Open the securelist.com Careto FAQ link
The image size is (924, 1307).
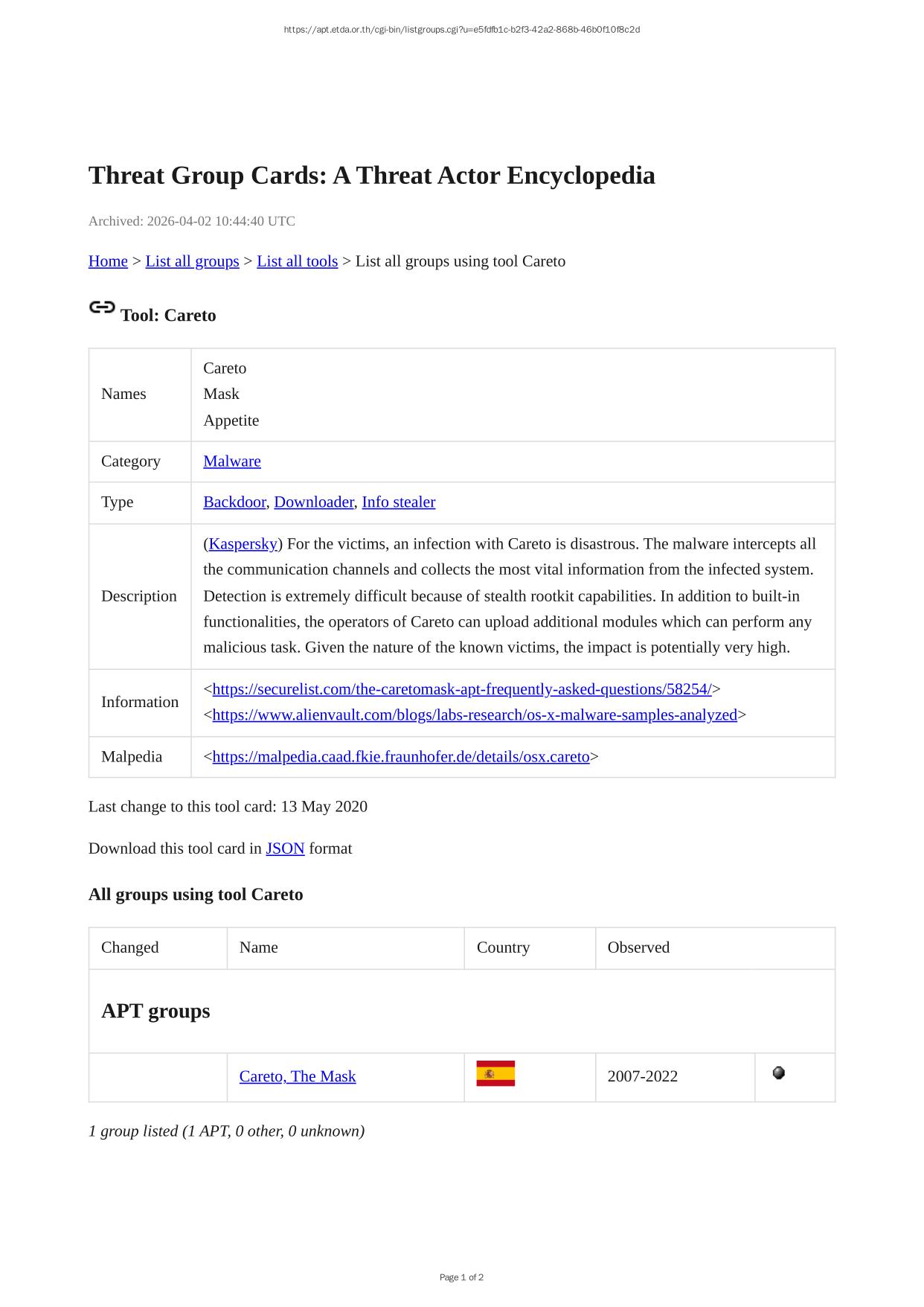[x=461, y=689]
